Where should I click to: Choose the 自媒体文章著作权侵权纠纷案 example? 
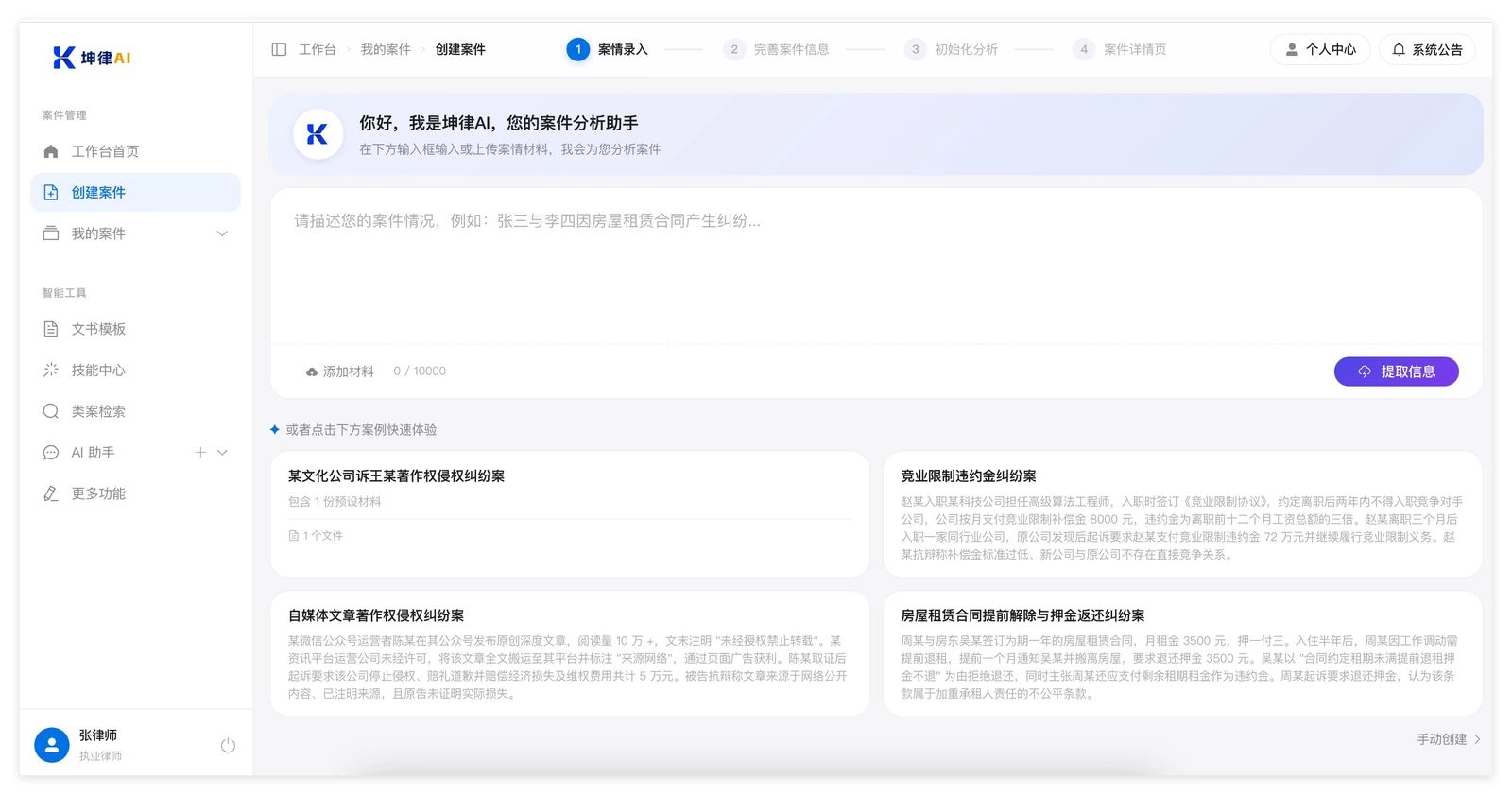click(570, 653)
